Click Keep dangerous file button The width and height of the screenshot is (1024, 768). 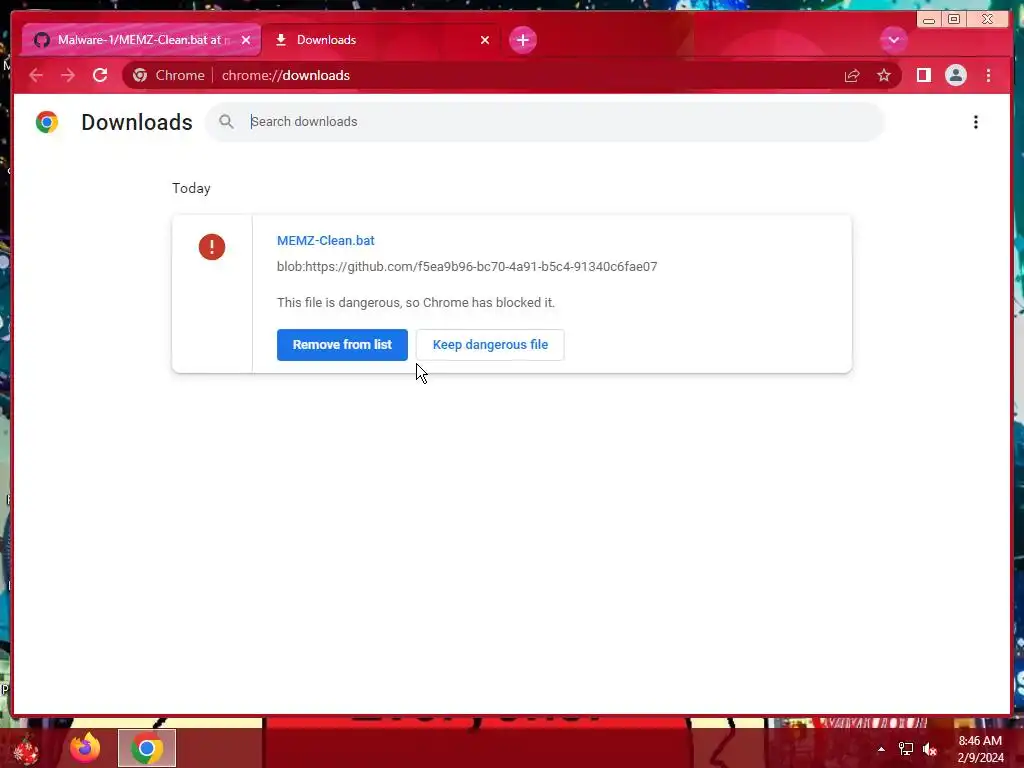490,345
